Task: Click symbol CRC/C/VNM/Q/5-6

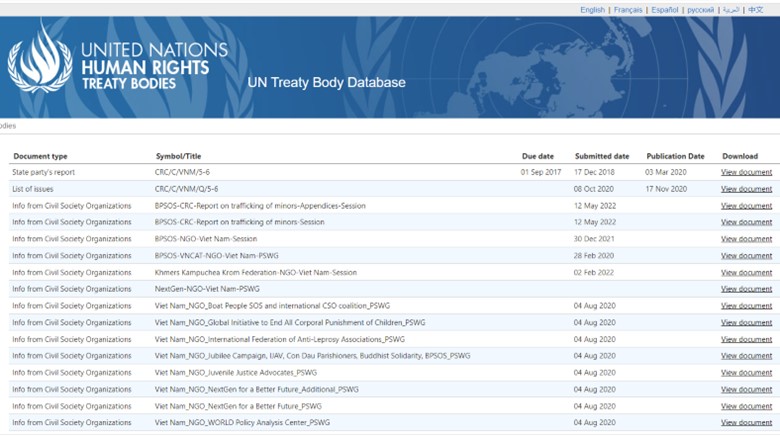Action: coord(186,189)
